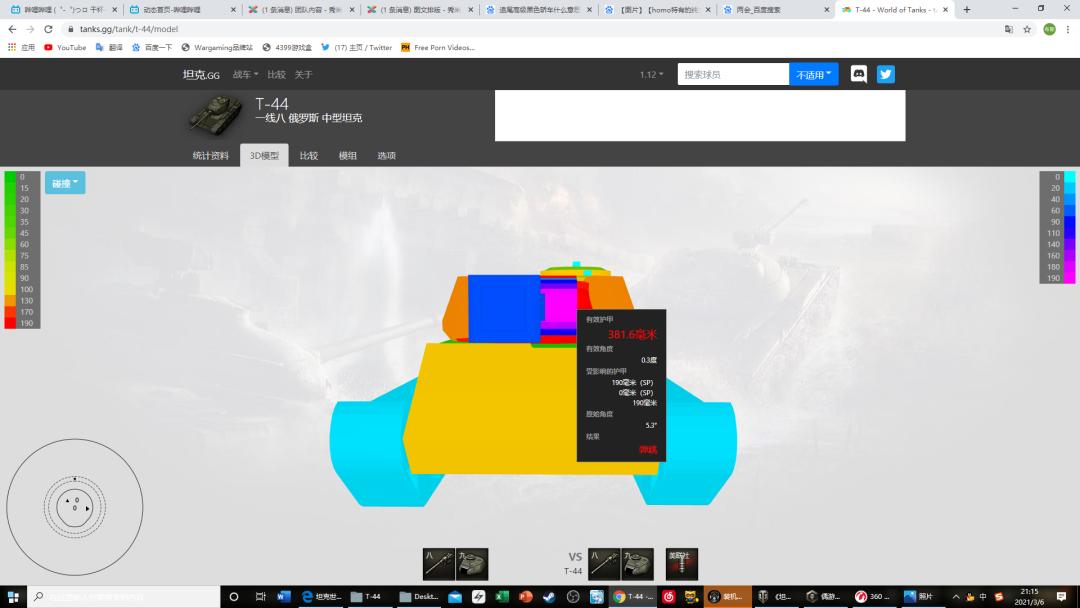Open the action center notification icon
The image size is (1080, 608).
[x=1061, y=596]
